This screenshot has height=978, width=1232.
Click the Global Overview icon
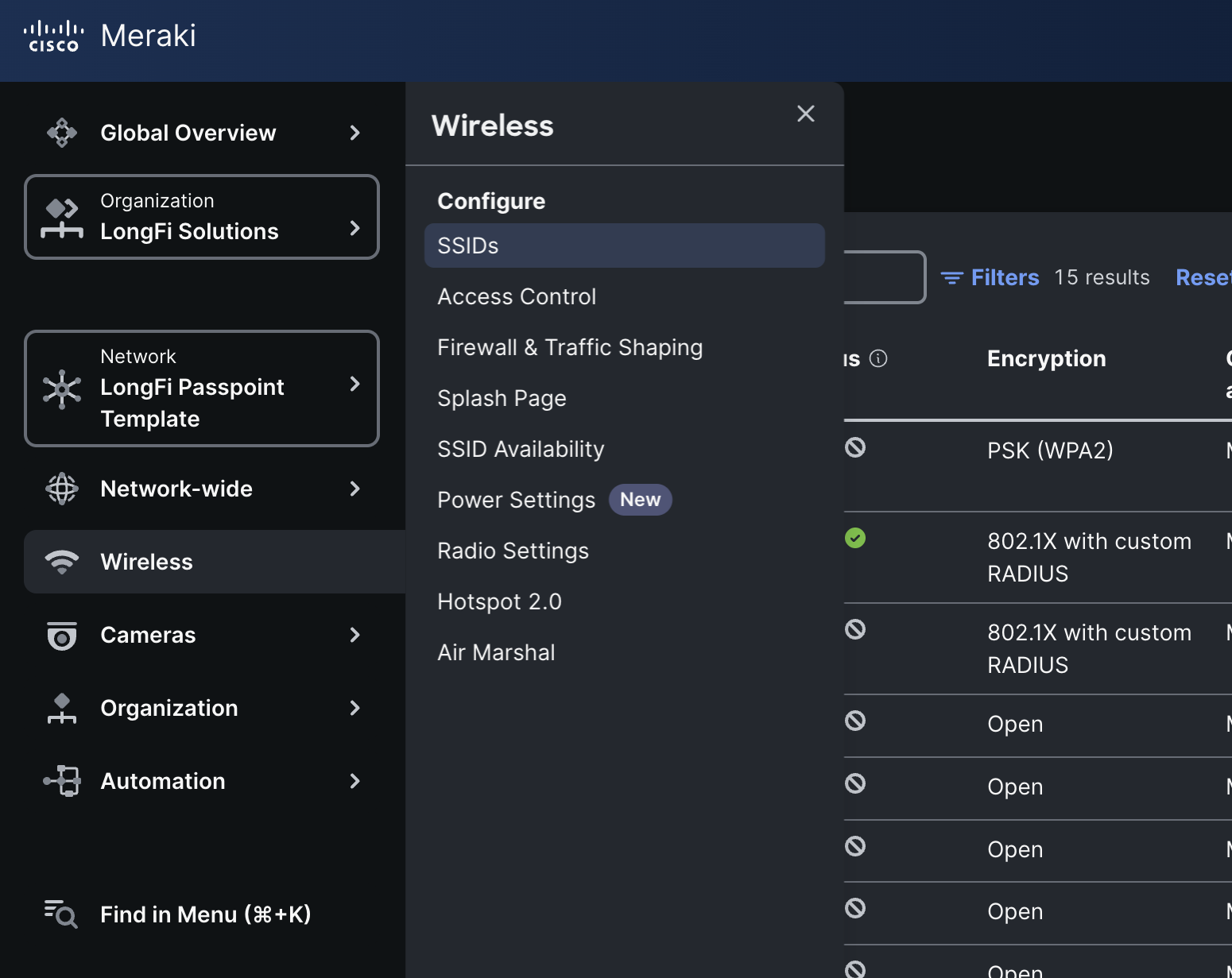click(x=62, y=133)
